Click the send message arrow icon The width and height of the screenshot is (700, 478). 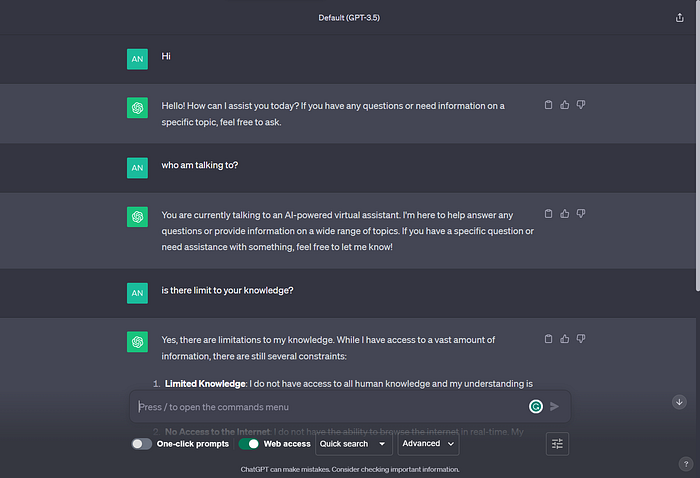coord(554,407)
